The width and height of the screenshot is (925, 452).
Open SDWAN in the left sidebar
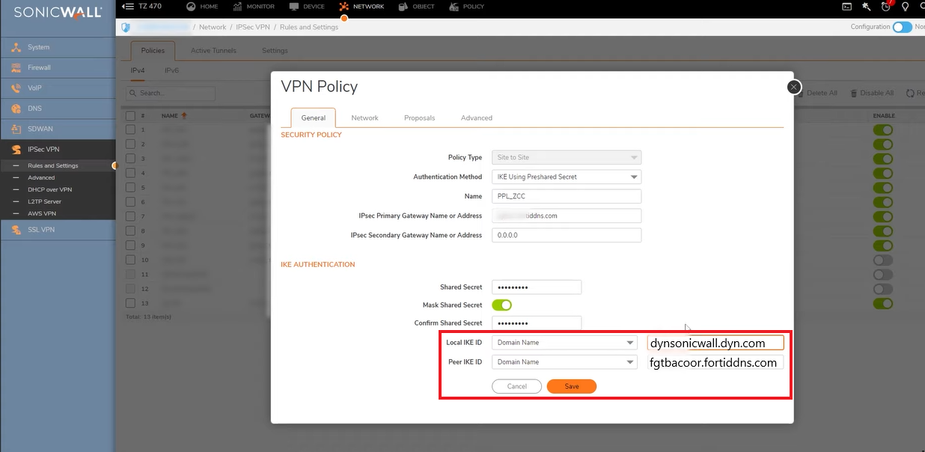click(x=58, y=129)
